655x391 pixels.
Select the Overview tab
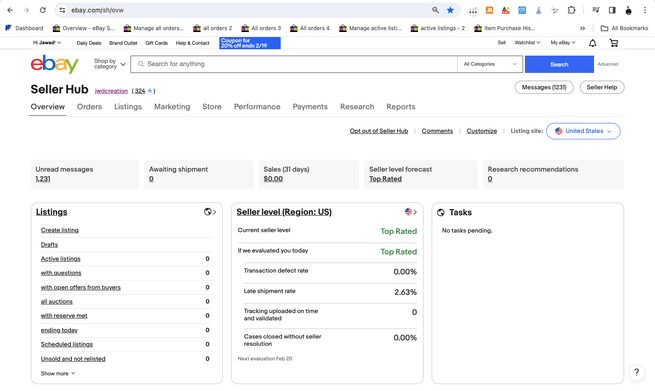pos(48,107)
